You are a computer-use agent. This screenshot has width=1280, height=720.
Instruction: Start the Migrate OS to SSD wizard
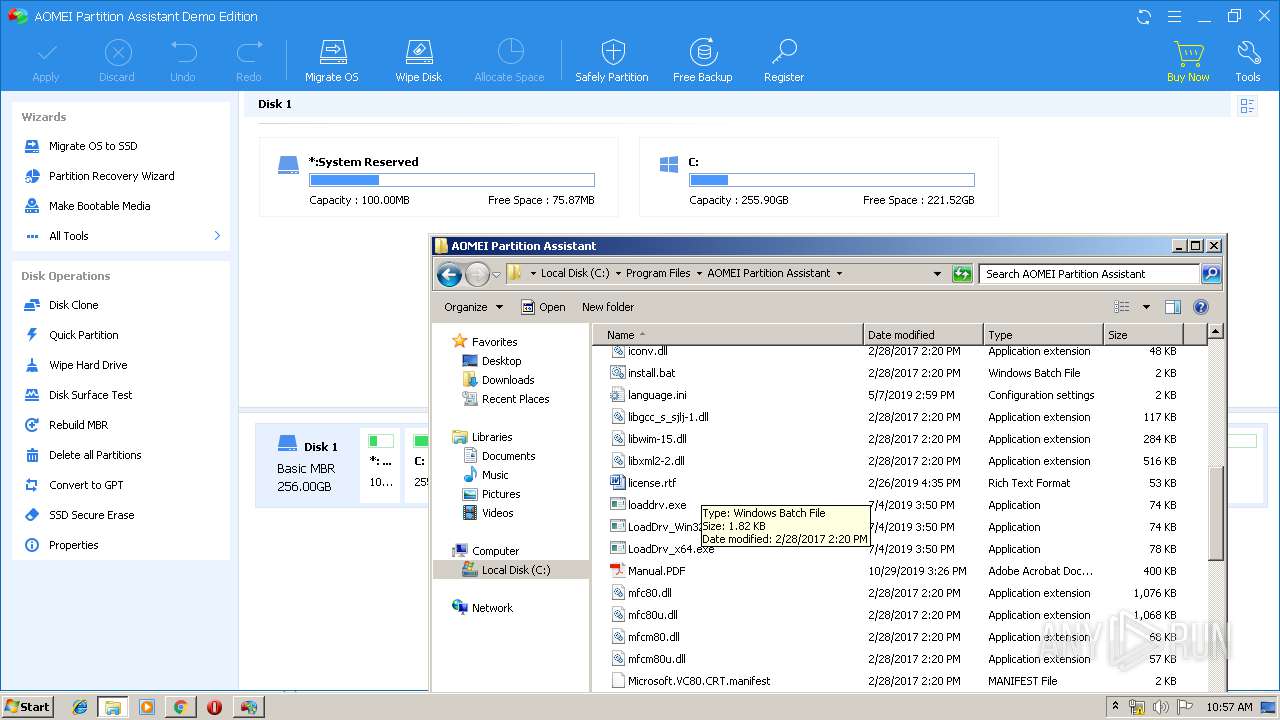[x=93, y=146]
